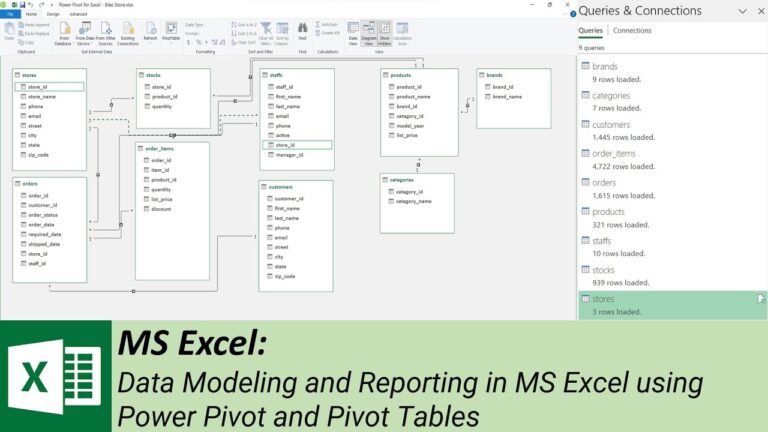The height and width of the screenshot is (432, 768).
Task: Select the stores query
Action: [672, 305]
